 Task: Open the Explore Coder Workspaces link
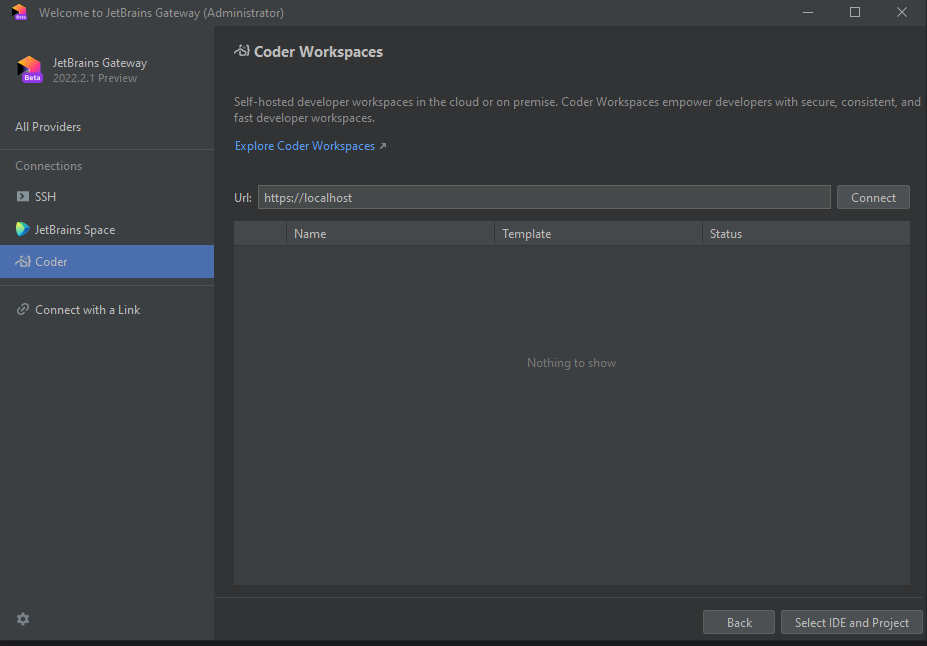click(x=304, y=146)
